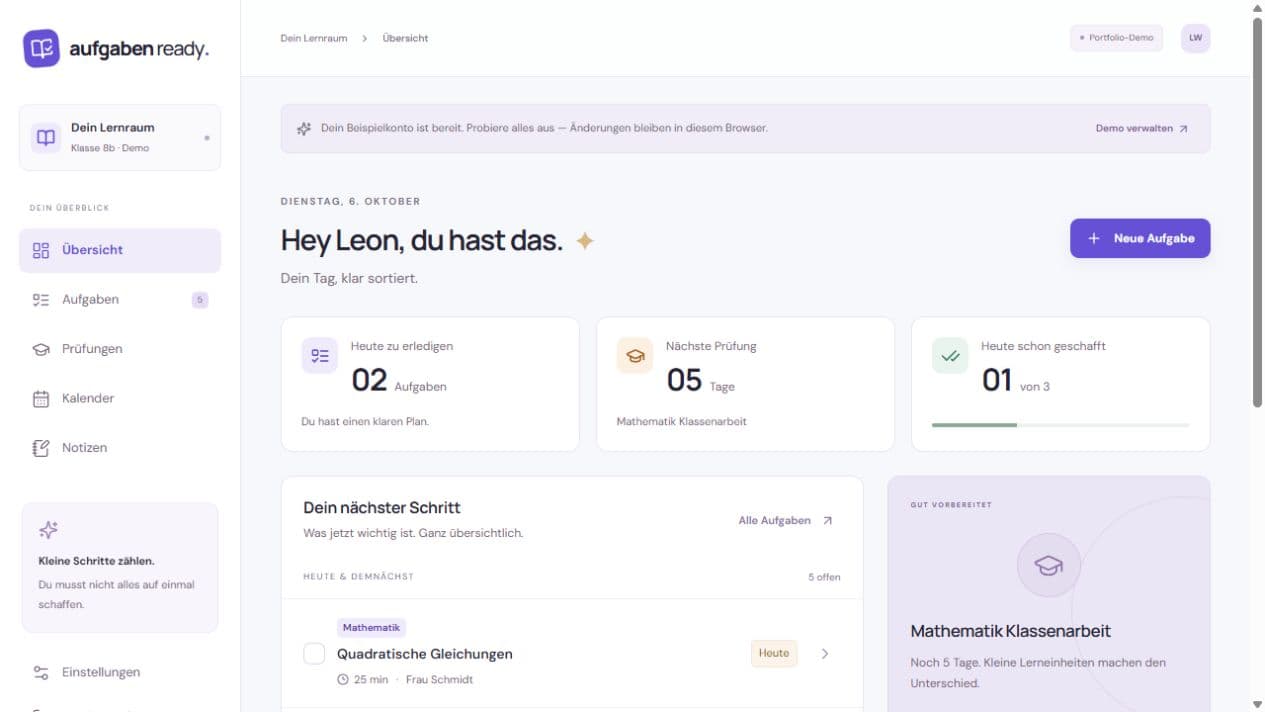
Task: Click the breadcrumb separator chevron
Action: click(365, 38)
